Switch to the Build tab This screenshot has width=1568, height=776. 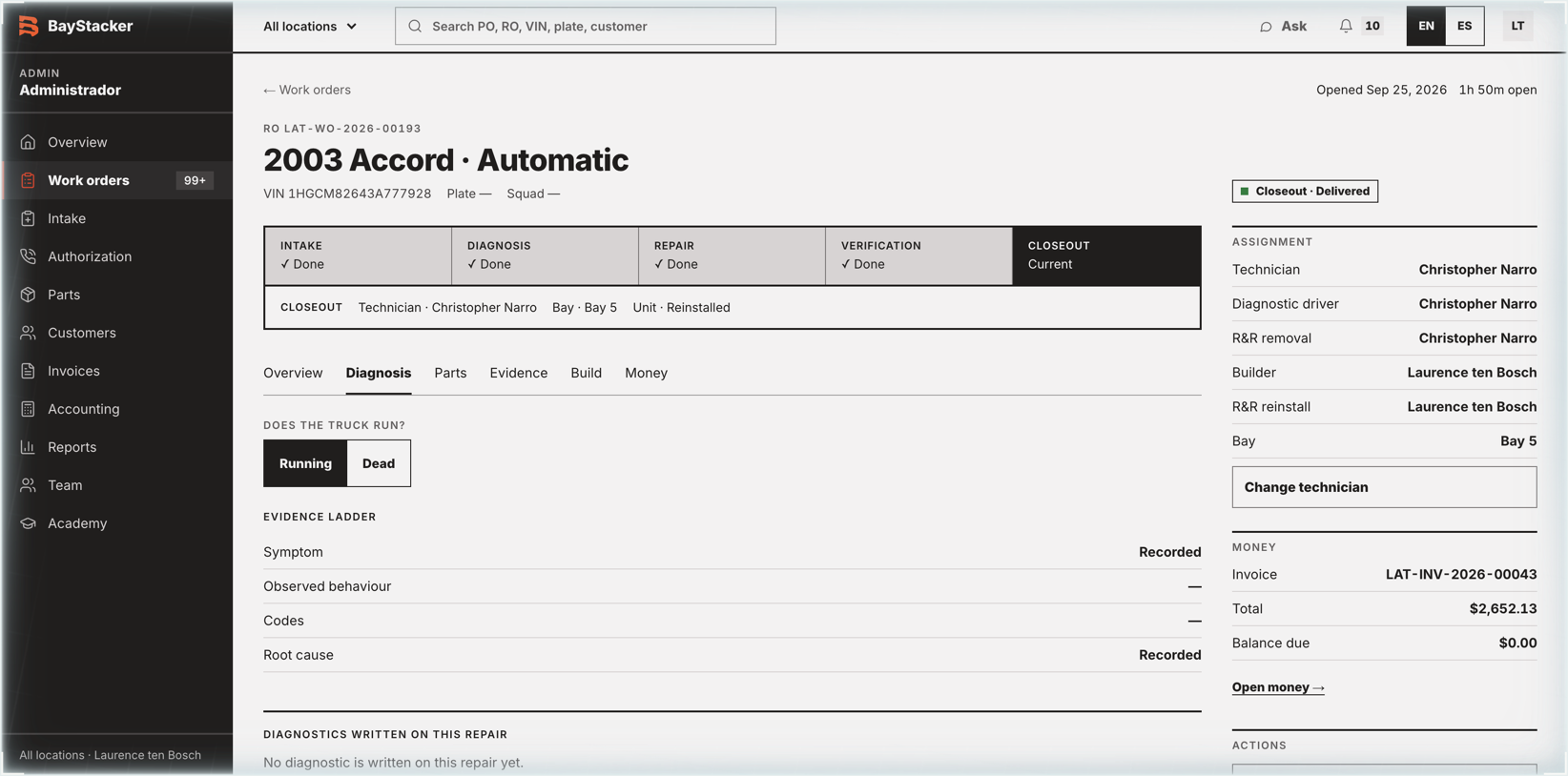click(x=586, y=373)
